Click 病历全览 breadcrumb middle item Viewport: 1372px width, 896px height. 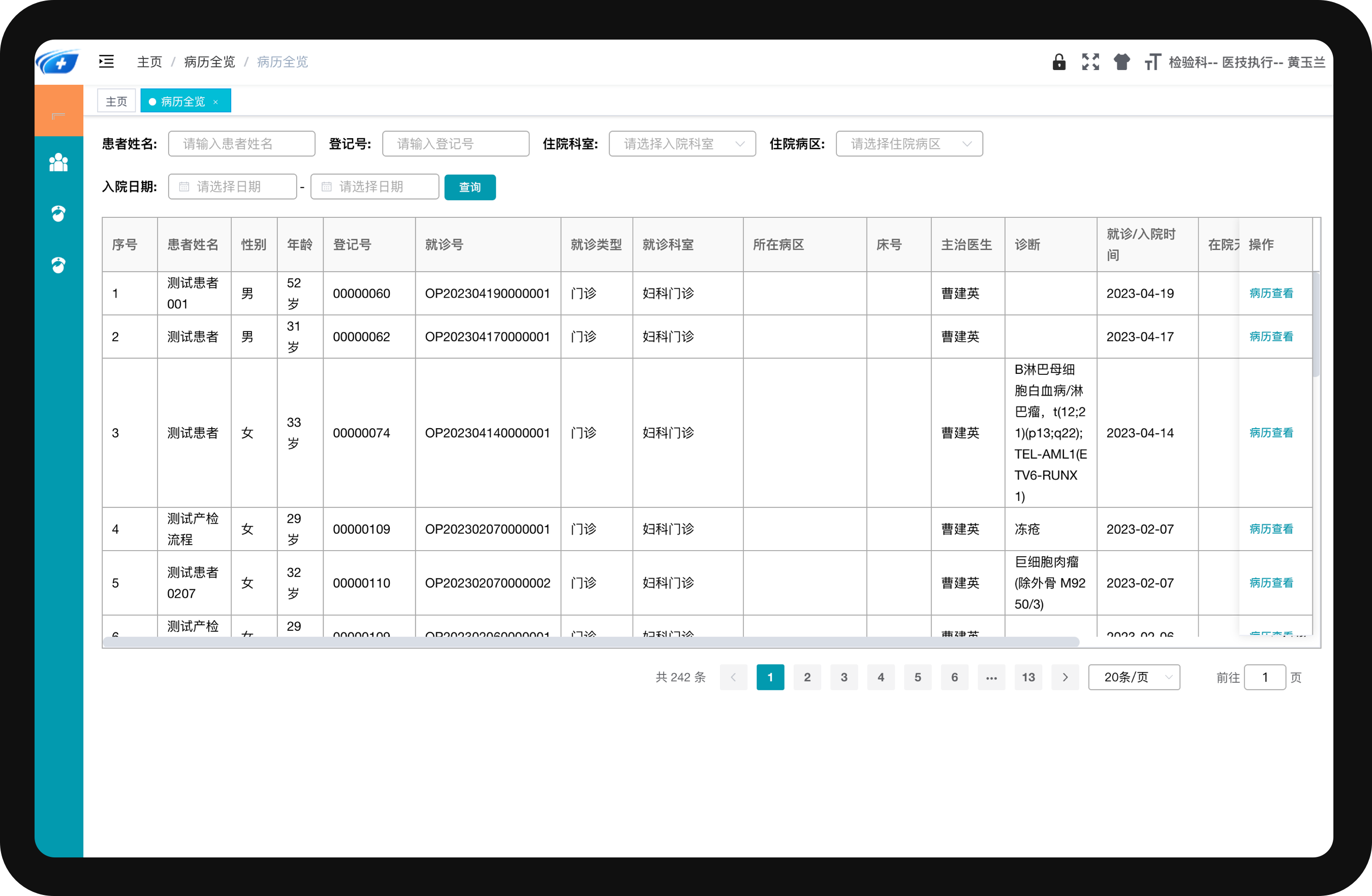pos(210,61)
